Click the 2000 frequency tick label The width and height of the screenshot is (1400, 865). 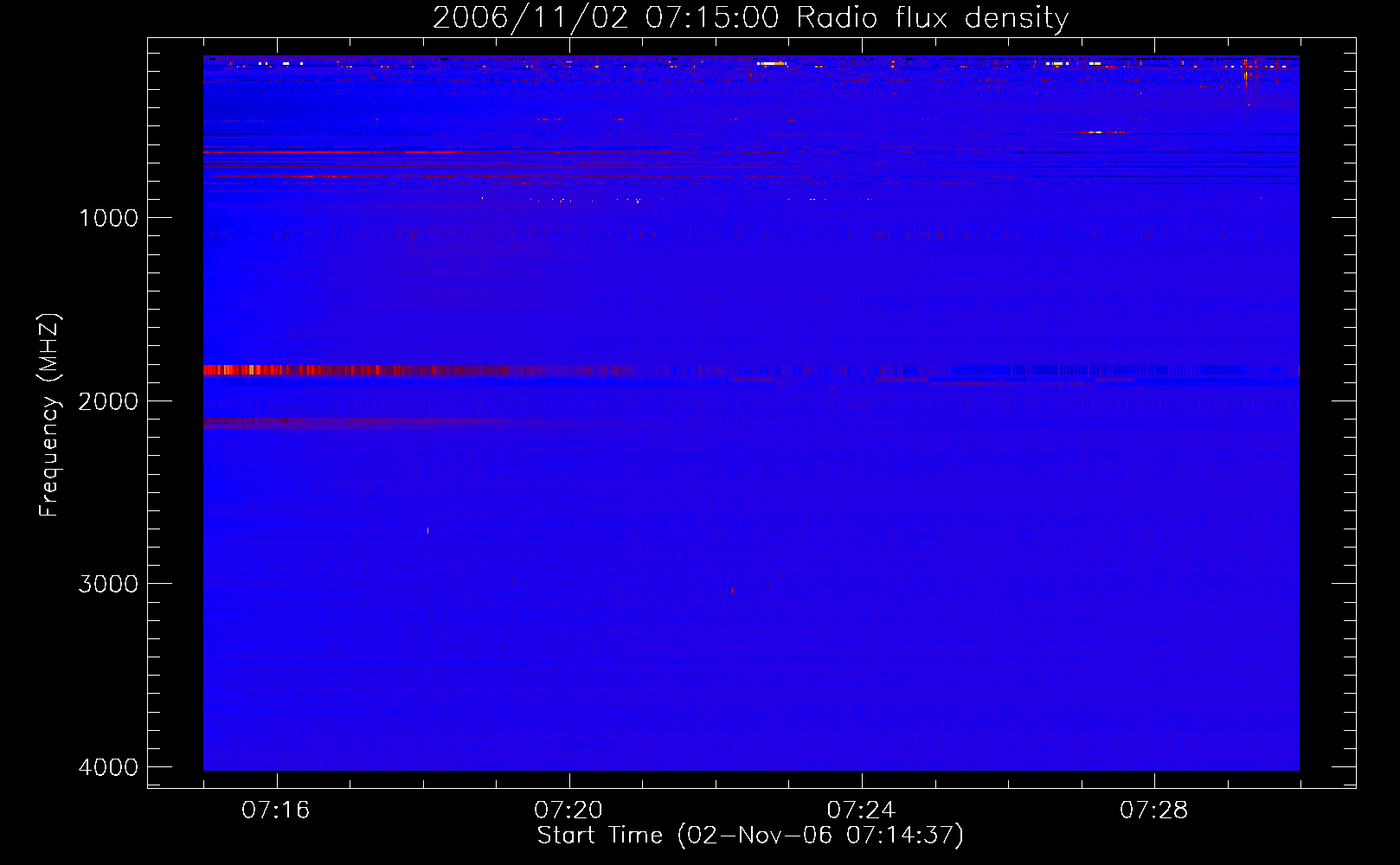[x=108, y=401]
